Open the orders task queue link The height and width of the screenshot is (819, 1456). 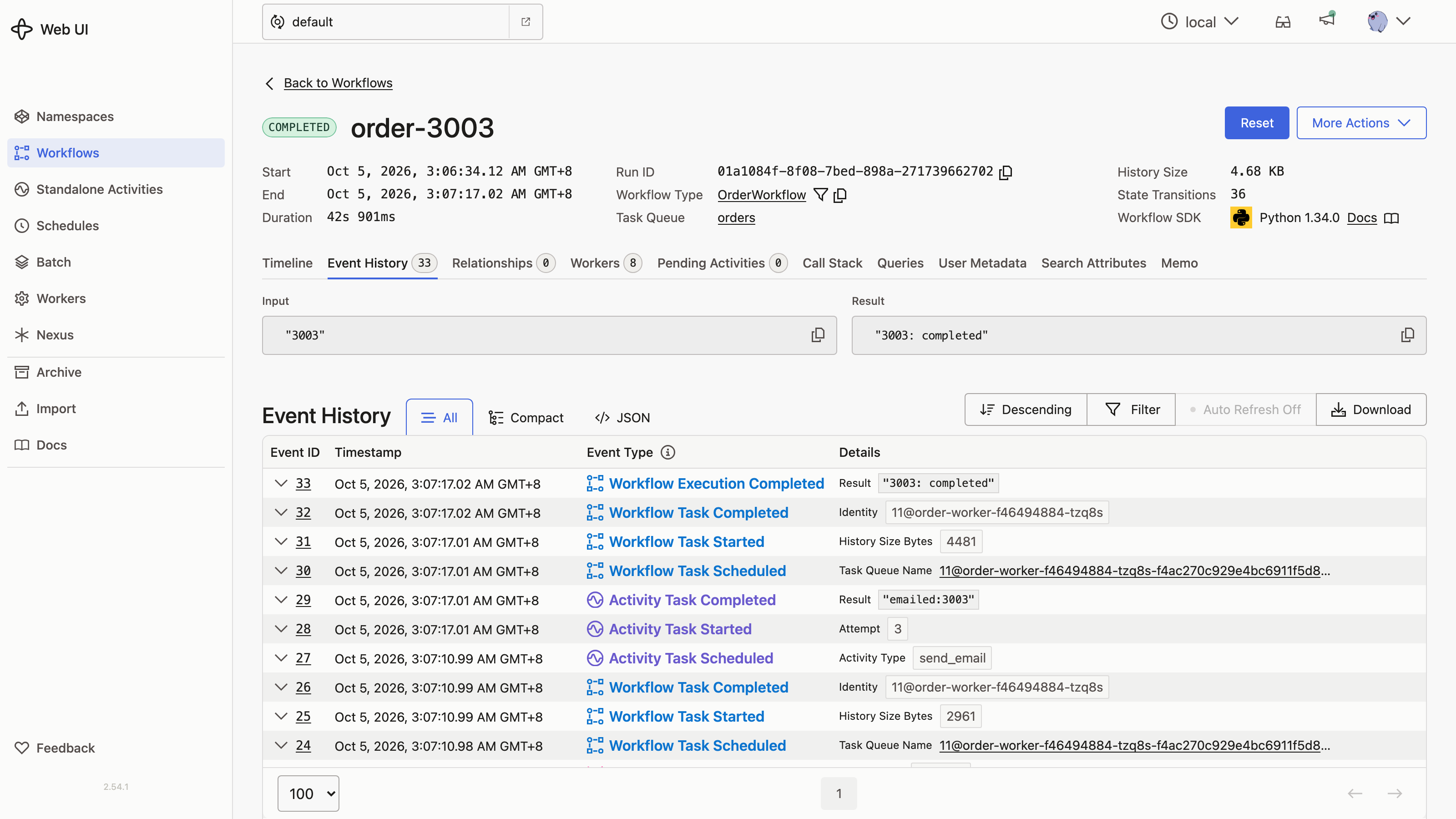click(736, 217)
